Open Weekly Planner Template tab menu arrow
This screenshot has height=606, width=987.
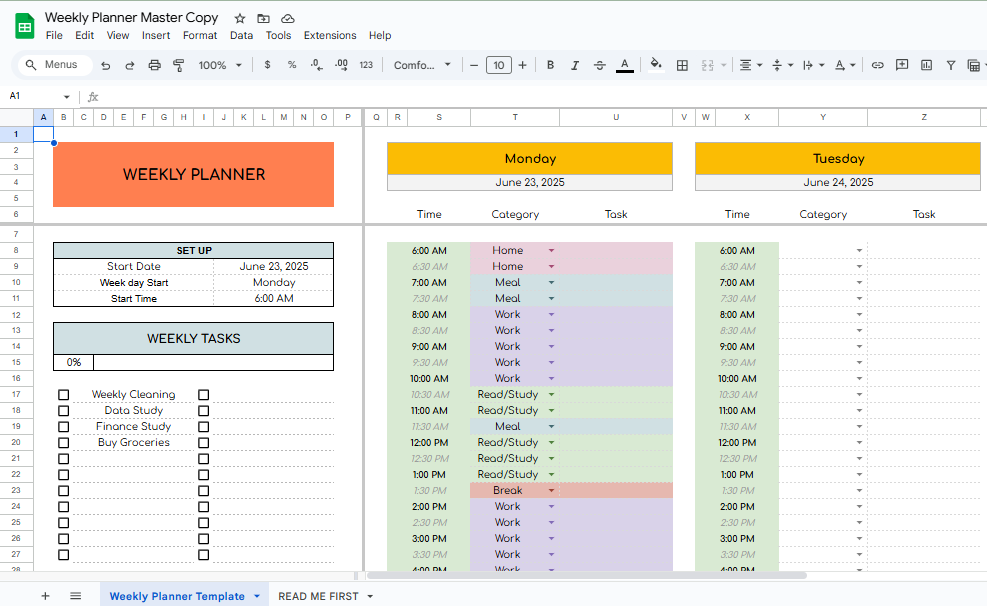[x=257, y=596]
